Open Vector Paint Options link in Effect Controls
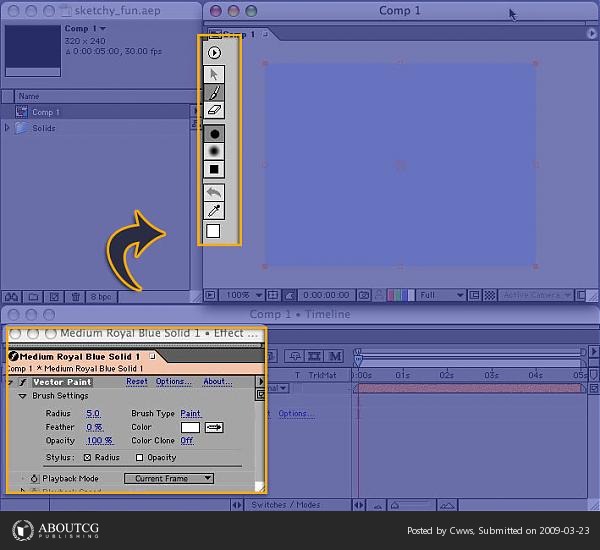This screenshot has height=550, width=600. point(173,382)
